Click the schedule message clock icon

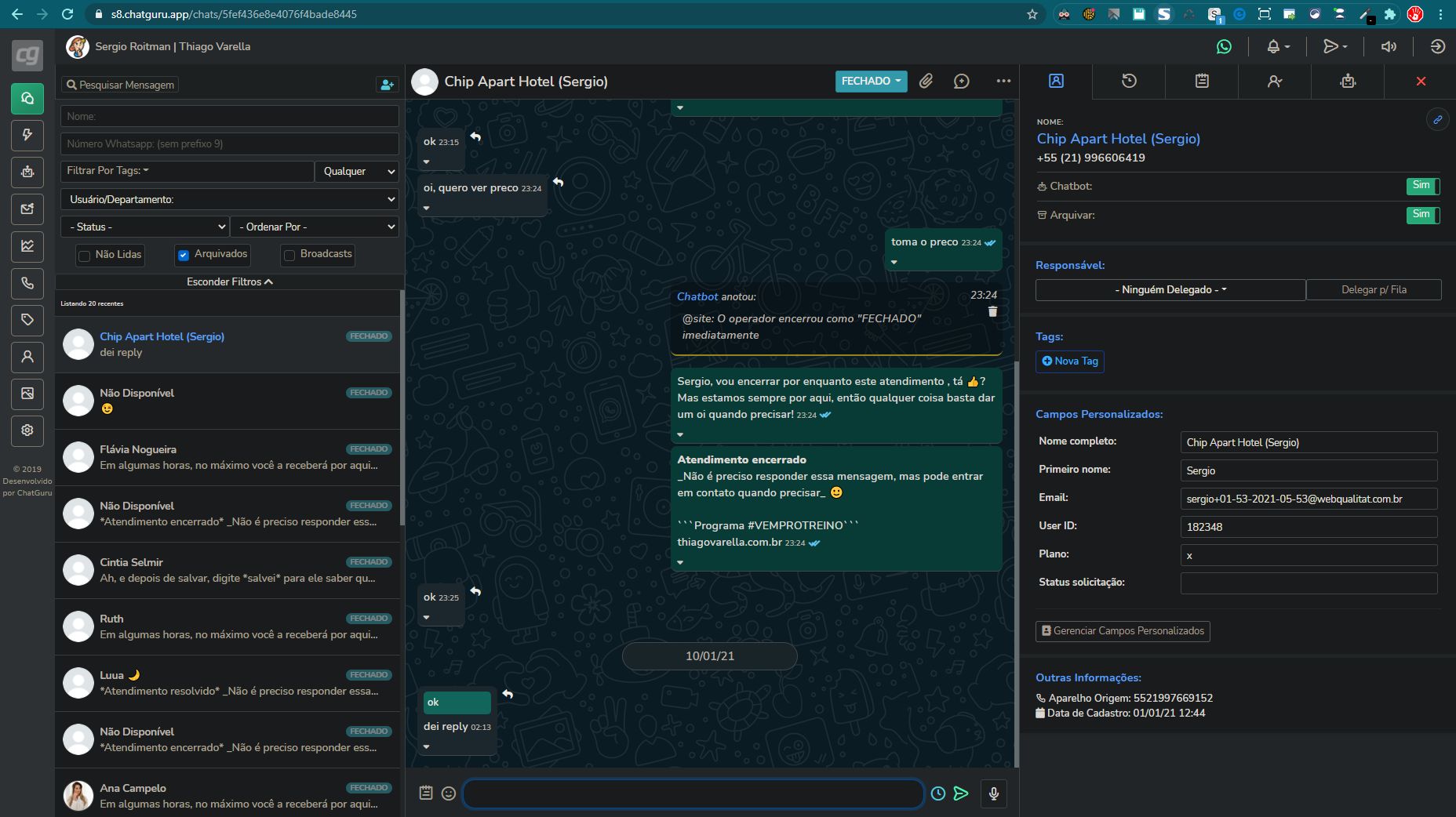[x=938, y=793]
